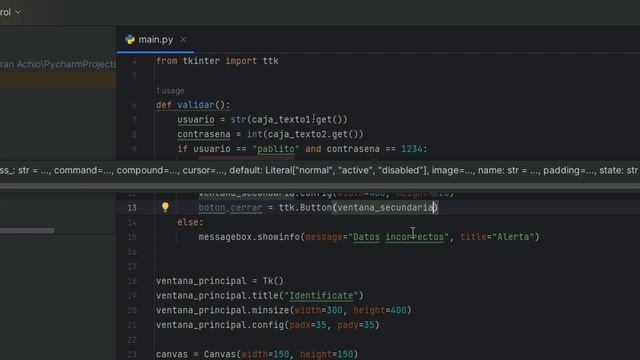
Task: Click the string "pablito" on line 9
Action: tap(276, 149)
